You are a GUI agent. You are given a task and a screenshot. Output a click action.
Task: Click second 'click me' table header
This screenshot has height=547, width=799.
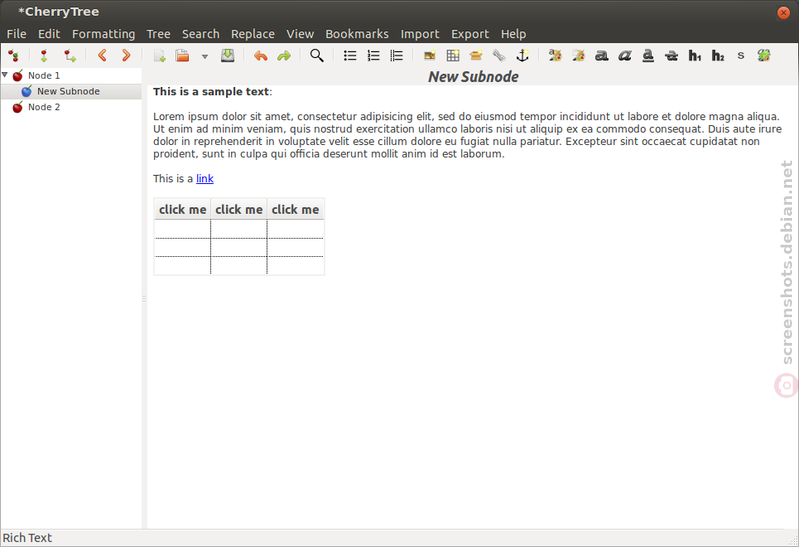tap(239, 210)
